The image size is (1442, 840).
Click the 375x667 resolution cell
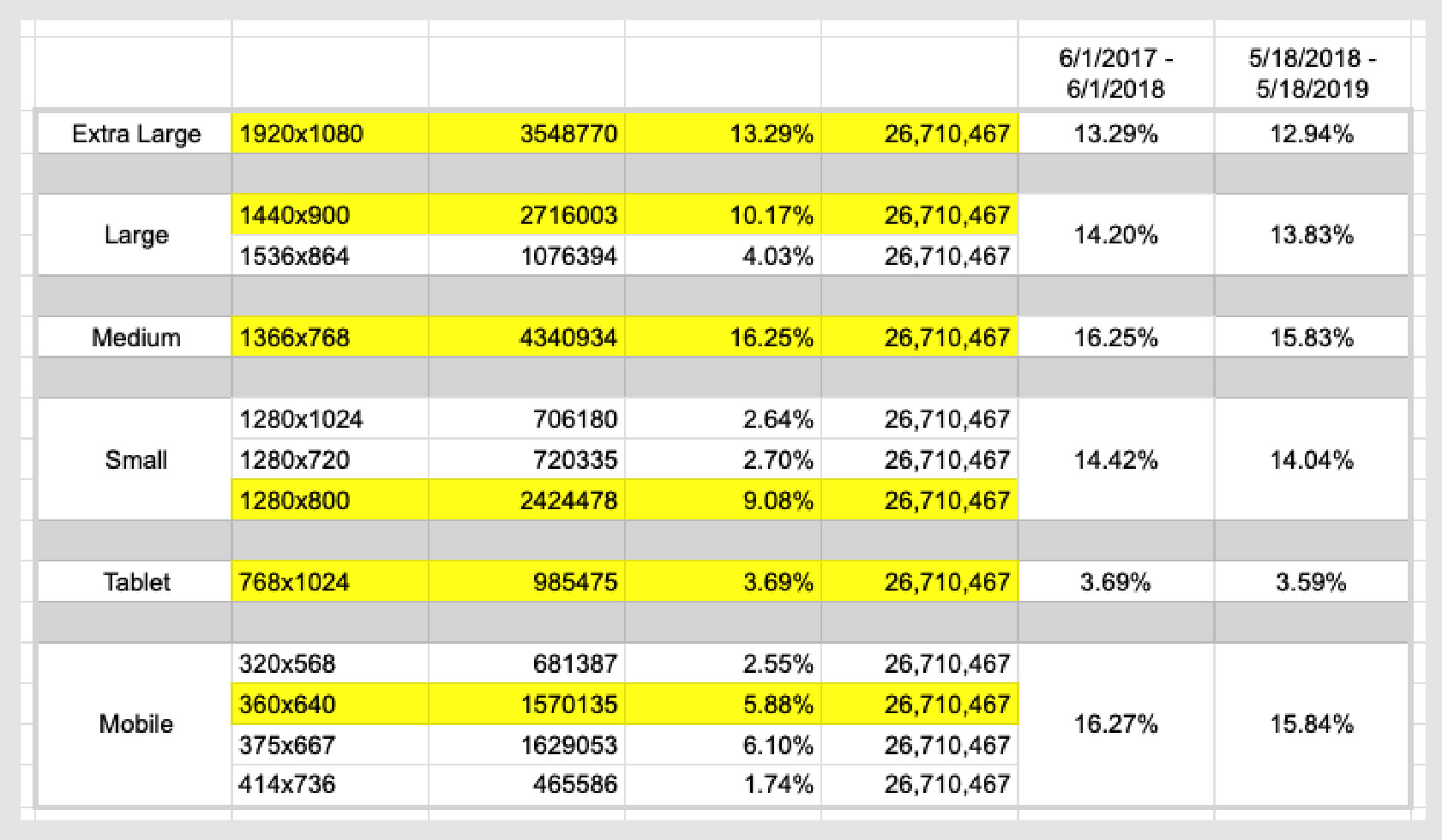[329, 745]
